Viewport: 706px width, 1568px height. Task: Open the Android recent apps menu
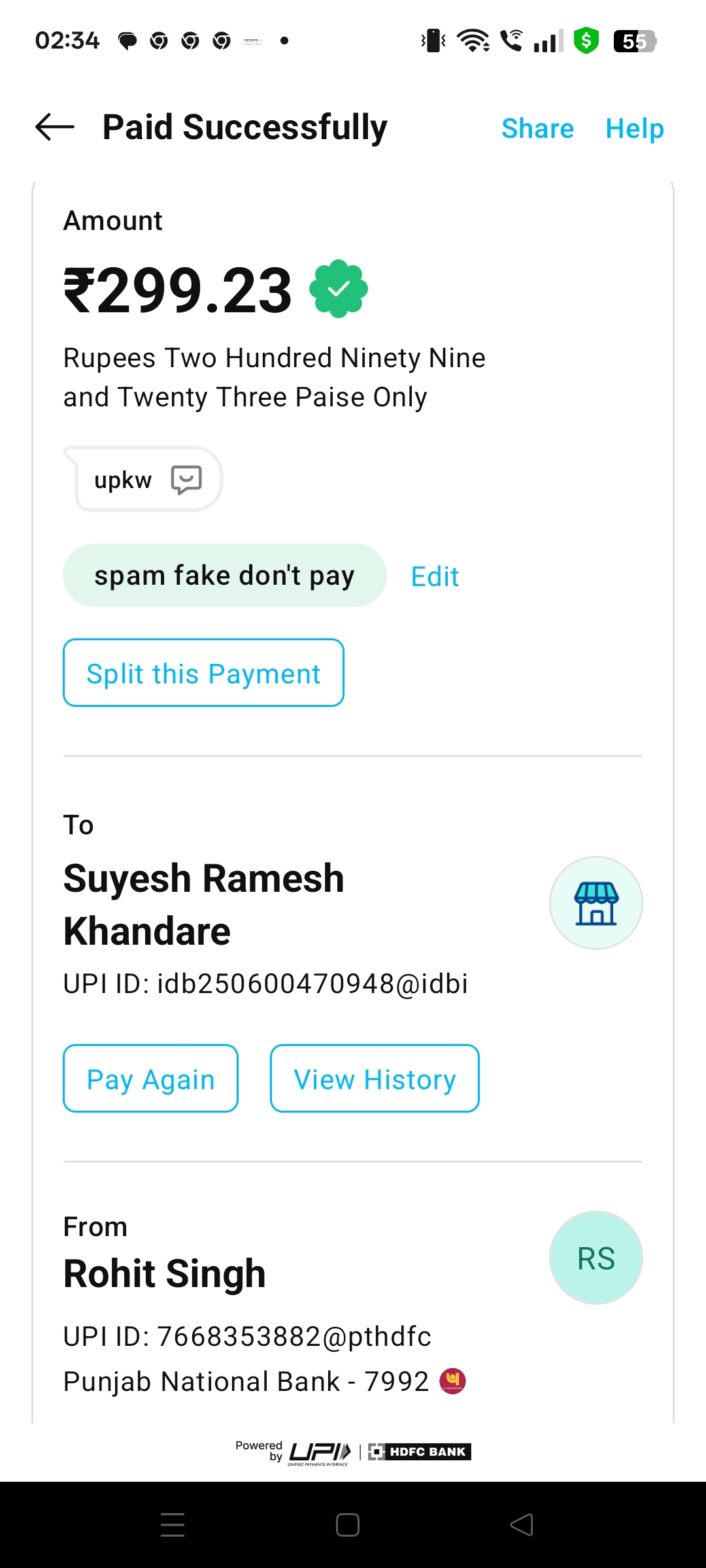coord(173,1525)
